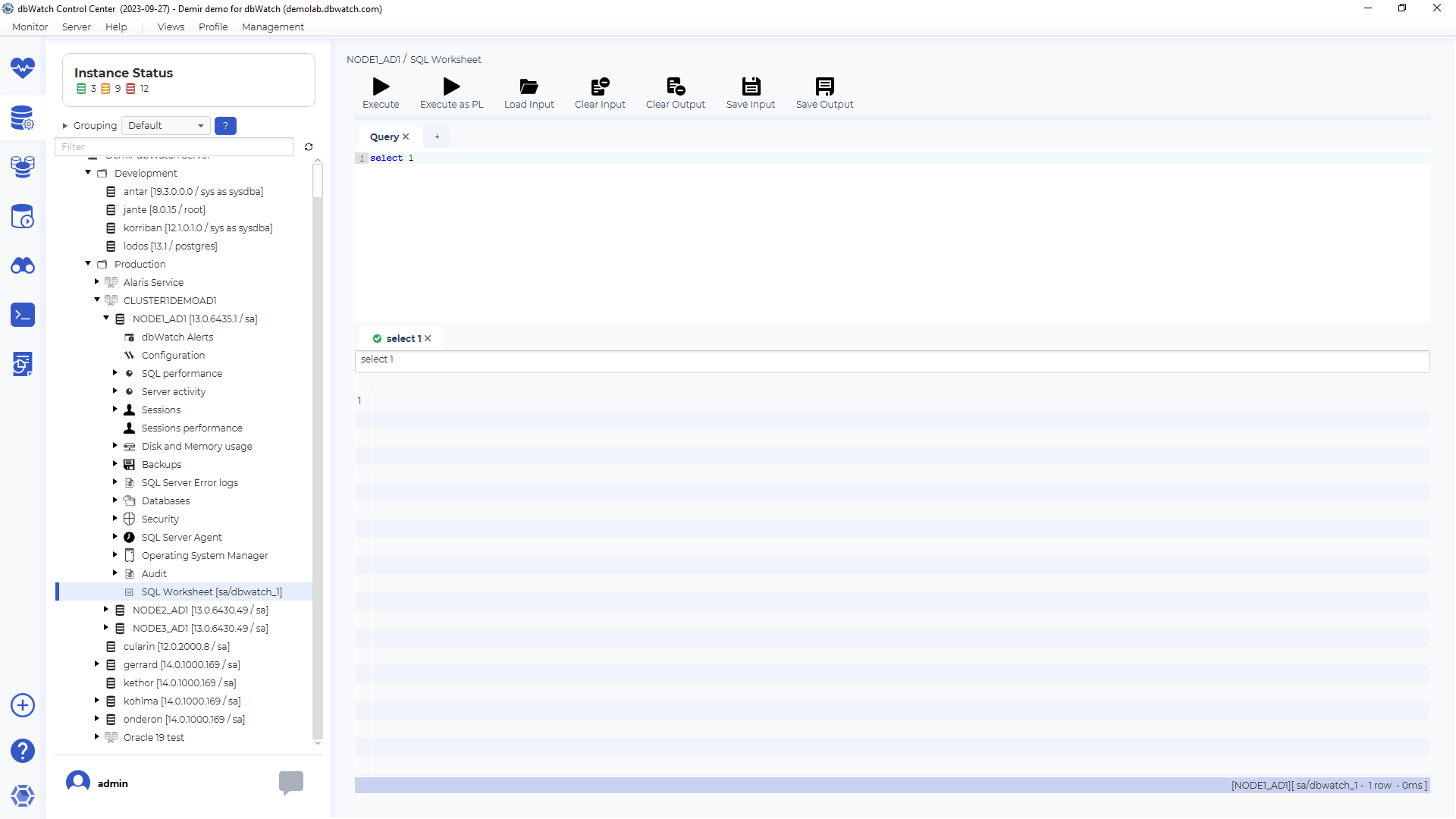Click the Instance Status panel

[189, 80]
